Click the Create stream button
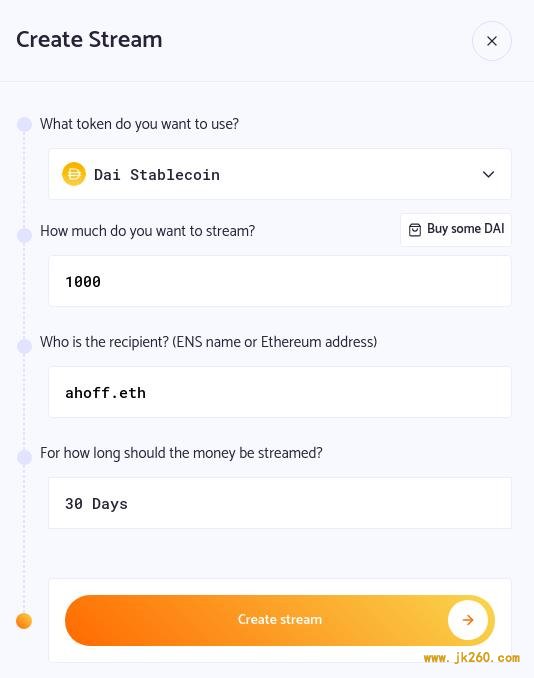Viewport: 534px width, 678px height. click(280, 620)
